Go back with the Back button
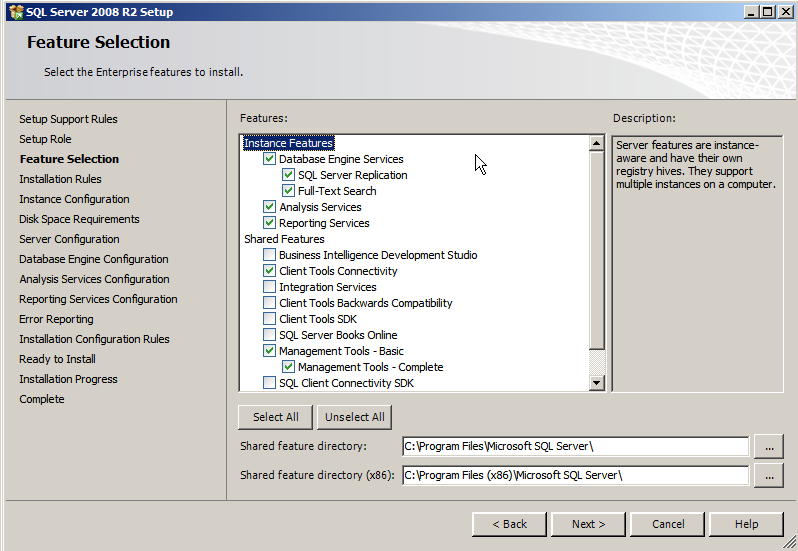This screenshot has width=798, height=551. click(509, 524)
